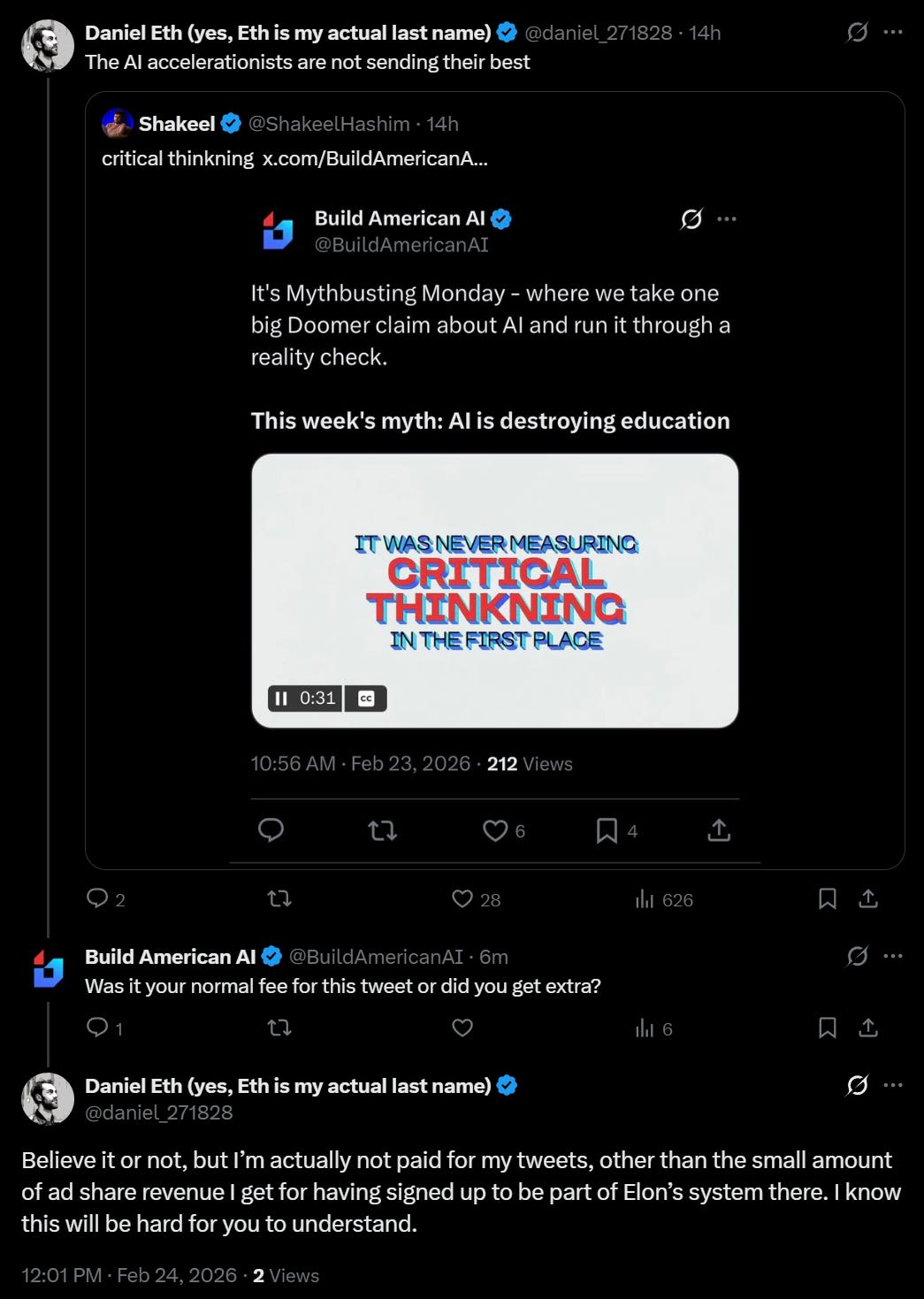Click the Critical Thinkning video thumbnail
The image size is (924, 1299).
pyautogui.click(x=495, y=591)
